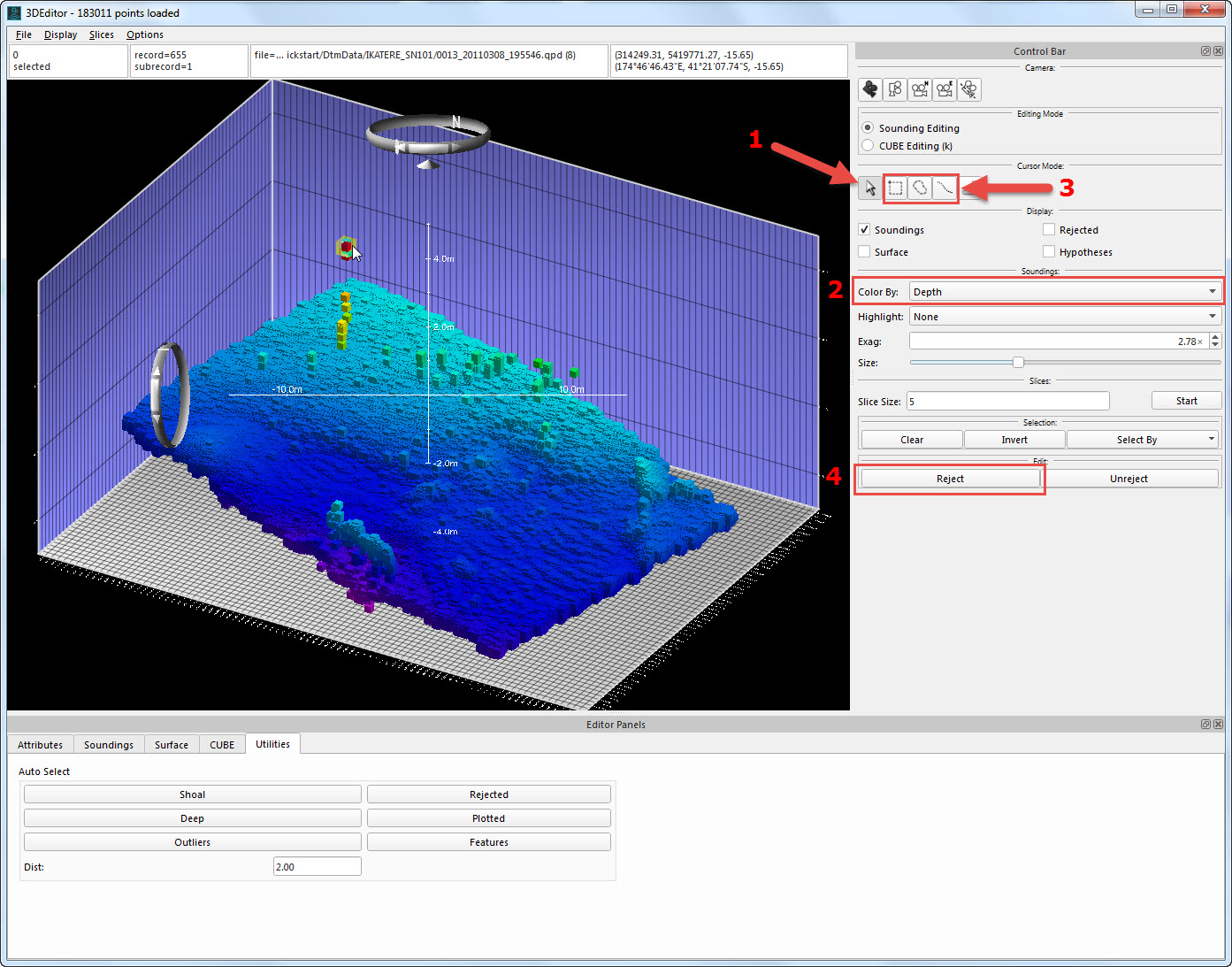Select the pointer cursor mode tool
Image resolution: width=1232 pixels, height=967 pixels.
(870, 188)
